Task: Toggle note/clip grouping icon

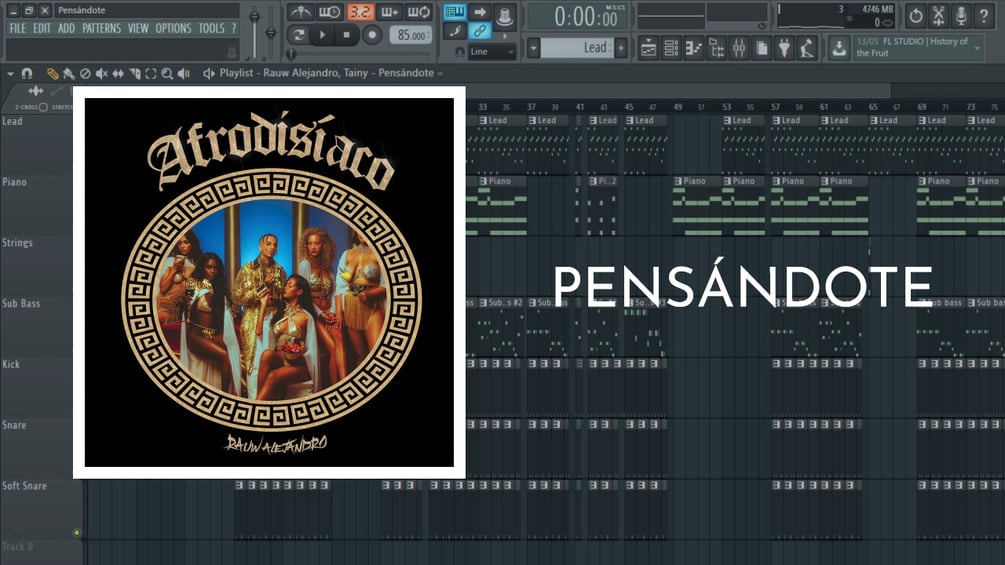Action: point(455,31)
